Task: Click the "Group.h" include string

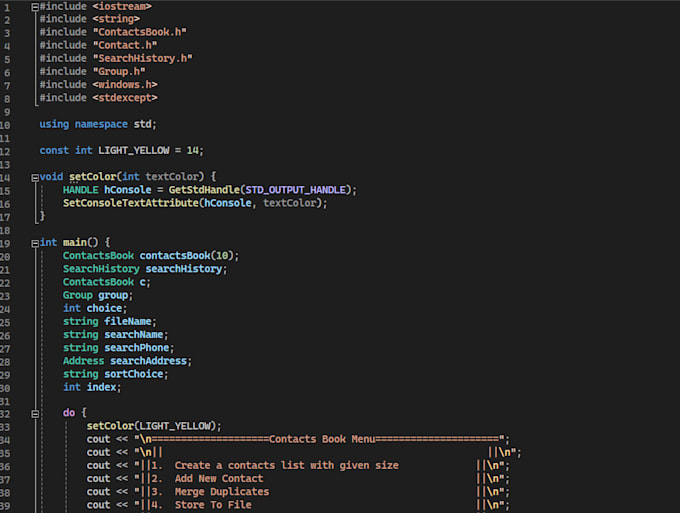Action: [x=119, y=72]
